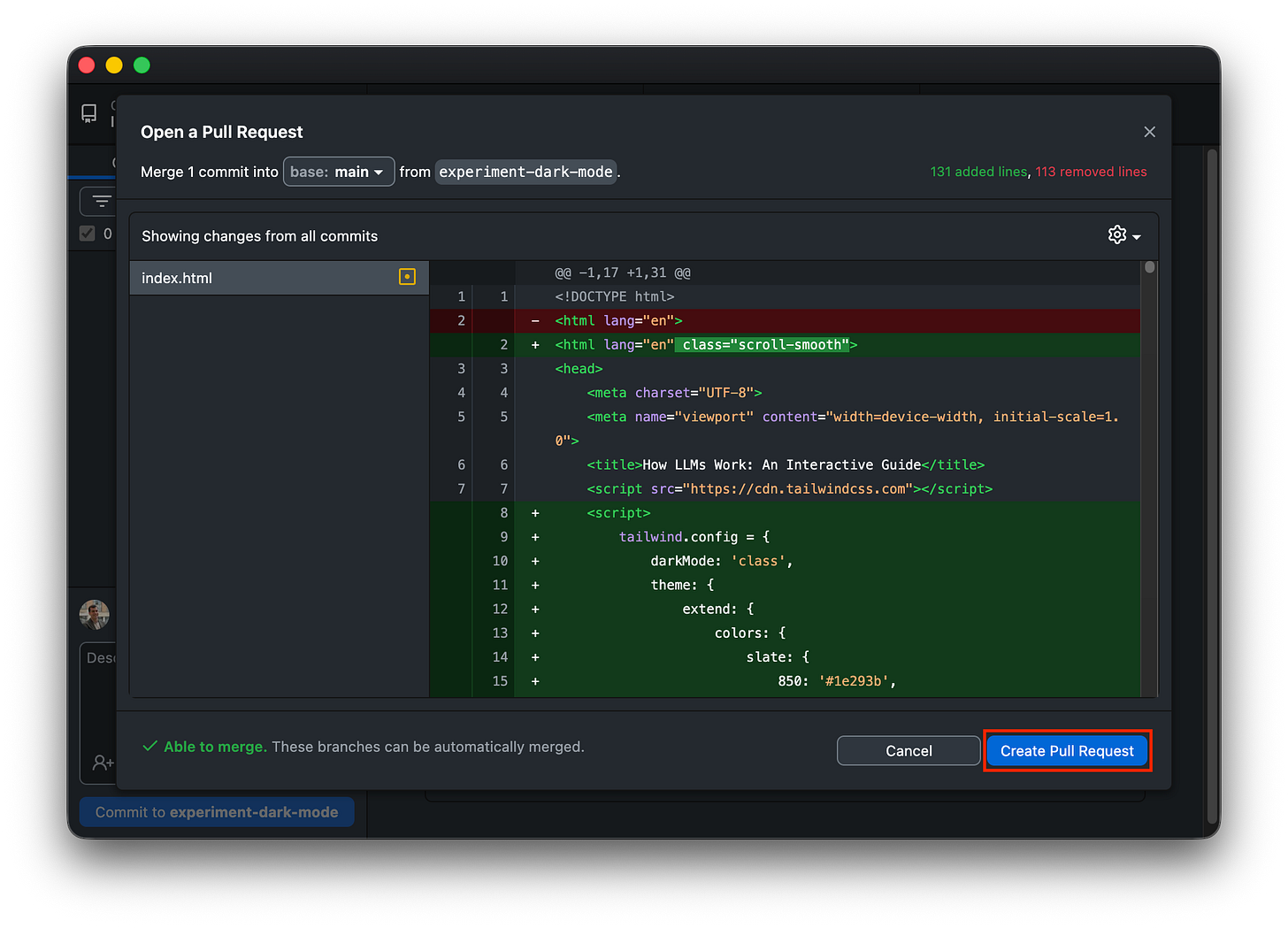
Task: Open the diff options gear dropdown
Action: pyautogui.click(x=1123, y=234)
